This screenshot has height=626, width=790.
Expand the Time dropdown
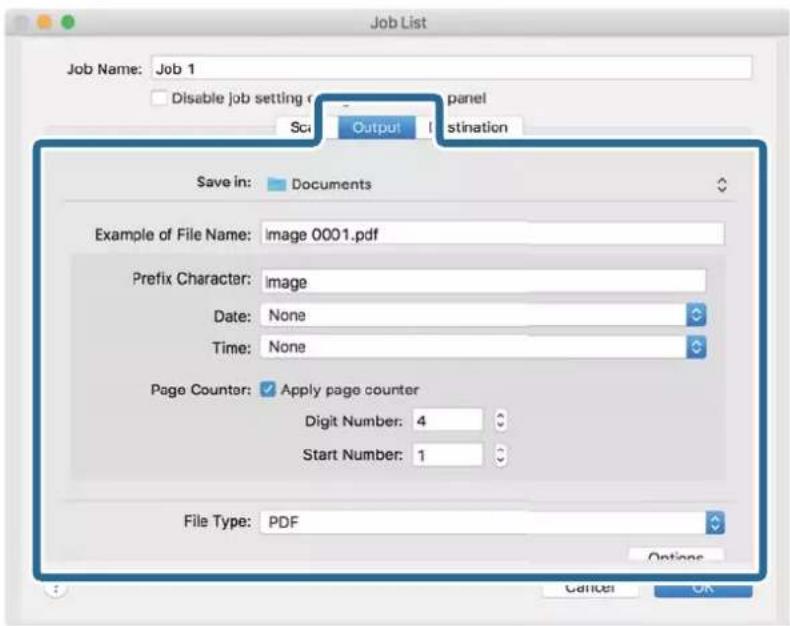click(483, 347)
